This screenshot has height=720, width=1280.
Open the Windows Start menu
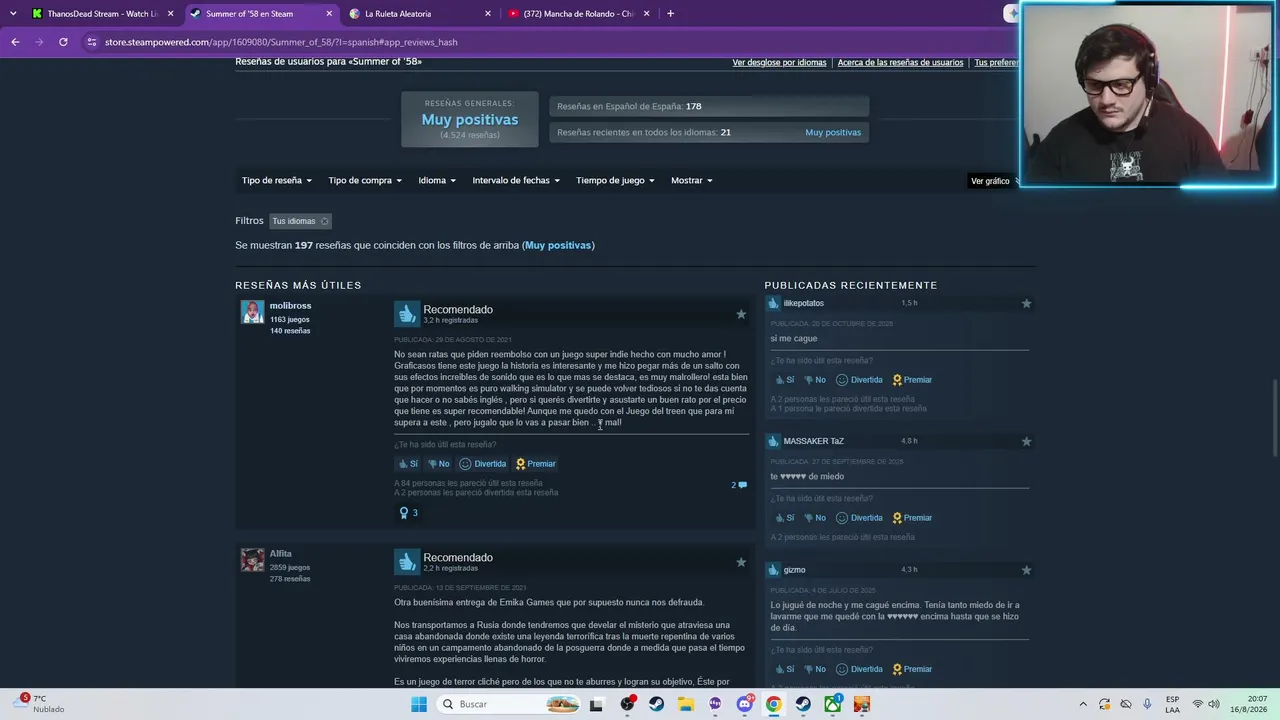click(419, 704)
